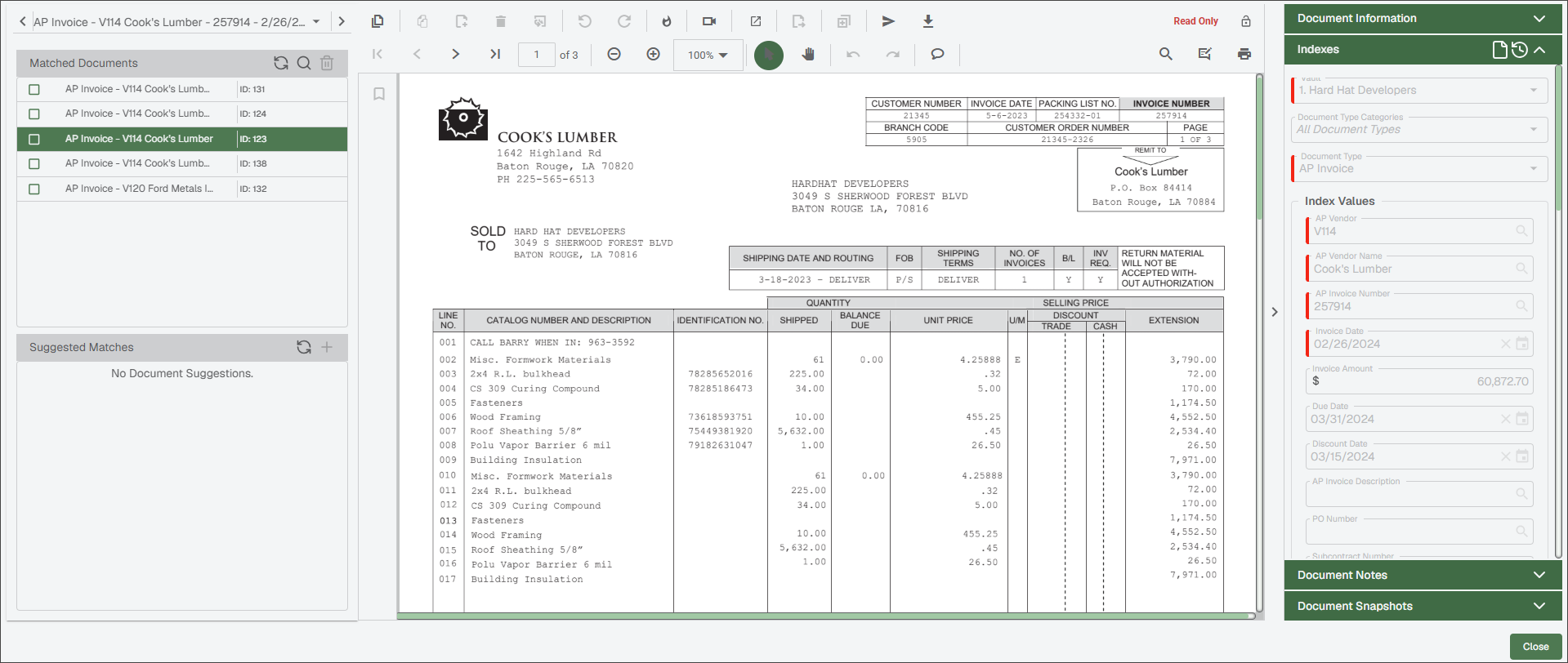
Task: Open the 100% zoom level dropdown
Action: [x=708, y=55]
